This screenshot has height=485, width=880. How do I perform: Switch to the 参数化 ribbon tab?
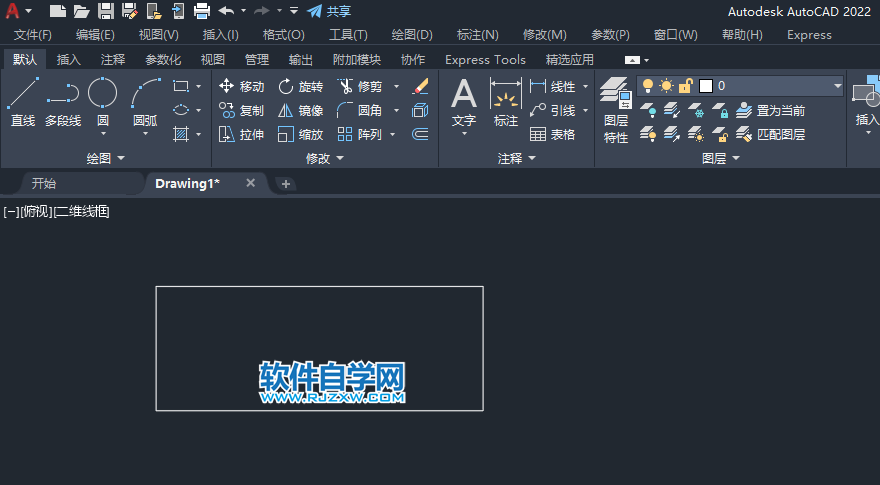point(163,60)
